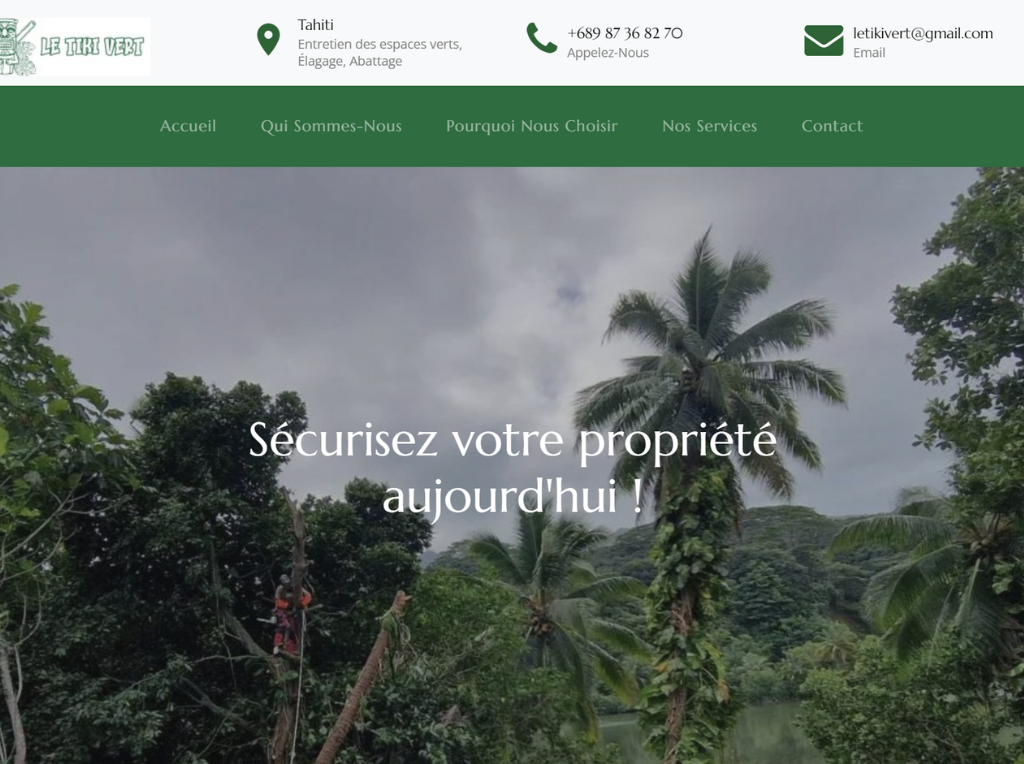Click the Le Tiki Vert logo
Screen dimensions: 1024x764
[x=74, y=46]
